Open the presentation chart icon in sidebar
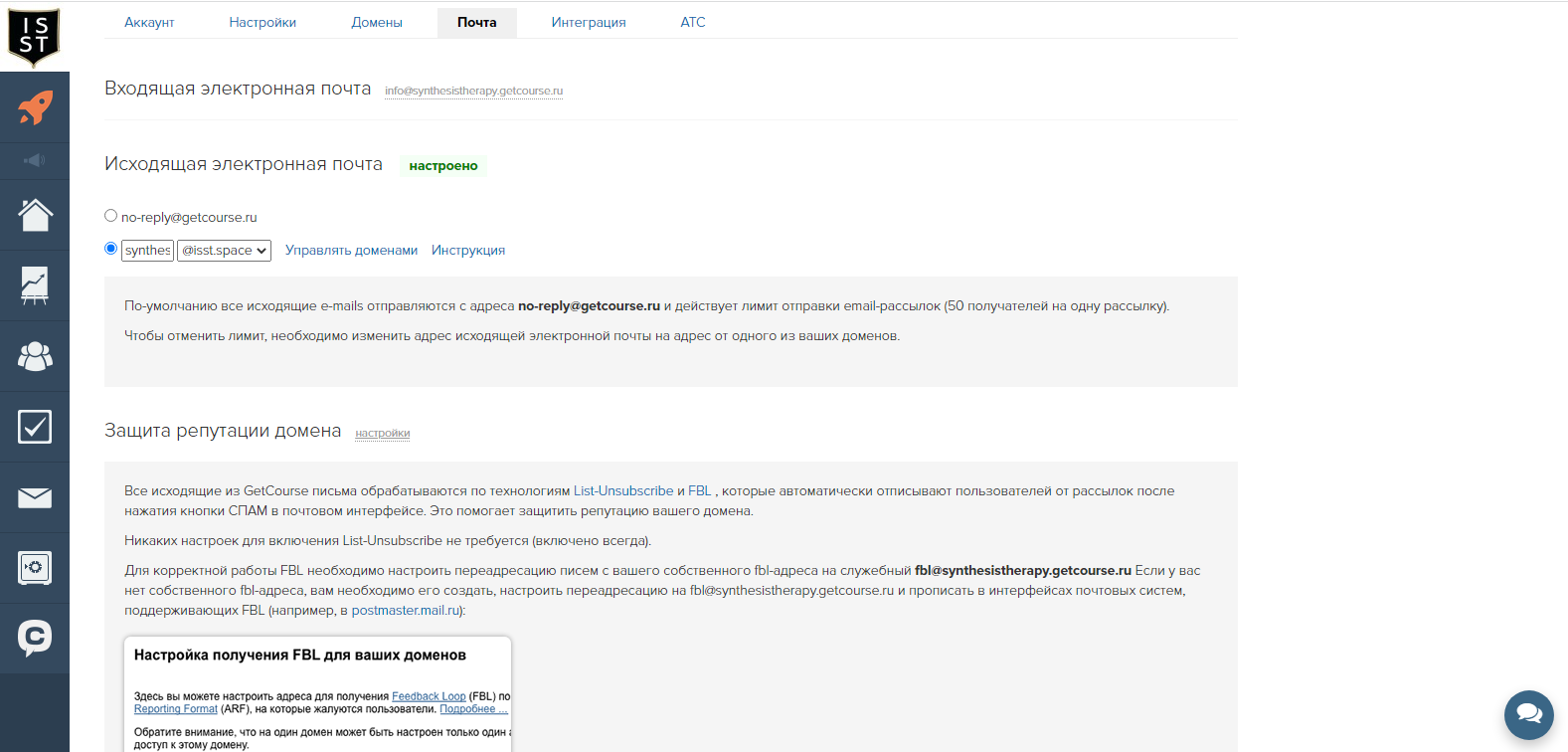1568x752 pixels. (x=35, y=285)
